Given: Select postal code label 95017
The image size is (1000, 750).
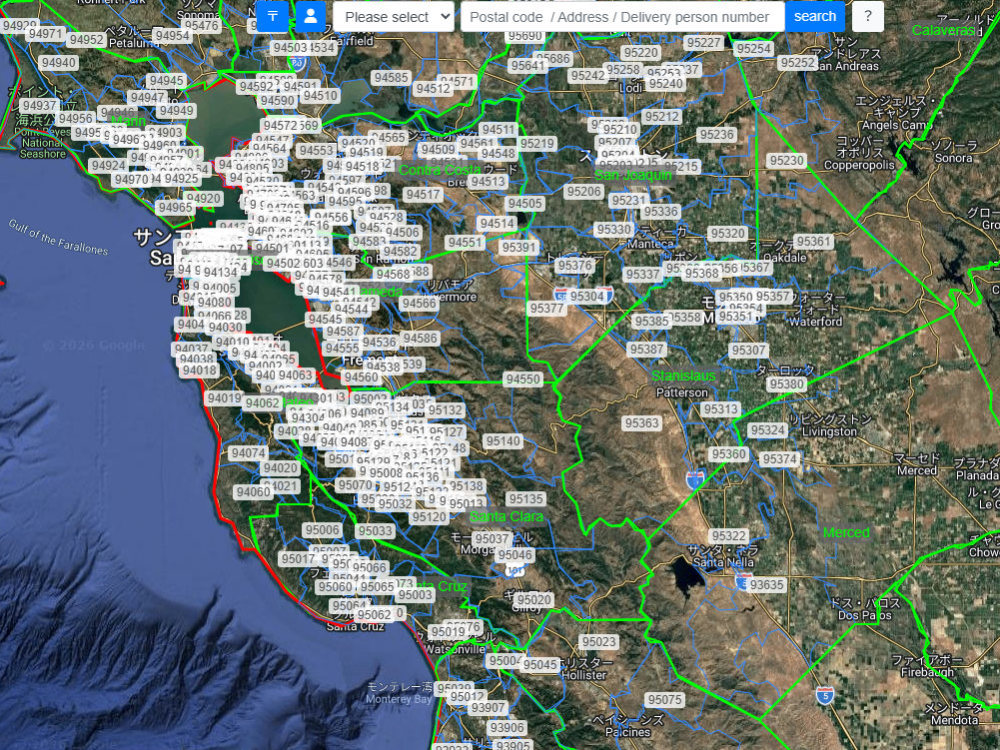Looking at the screenshot, I should (x=298, y=559).
